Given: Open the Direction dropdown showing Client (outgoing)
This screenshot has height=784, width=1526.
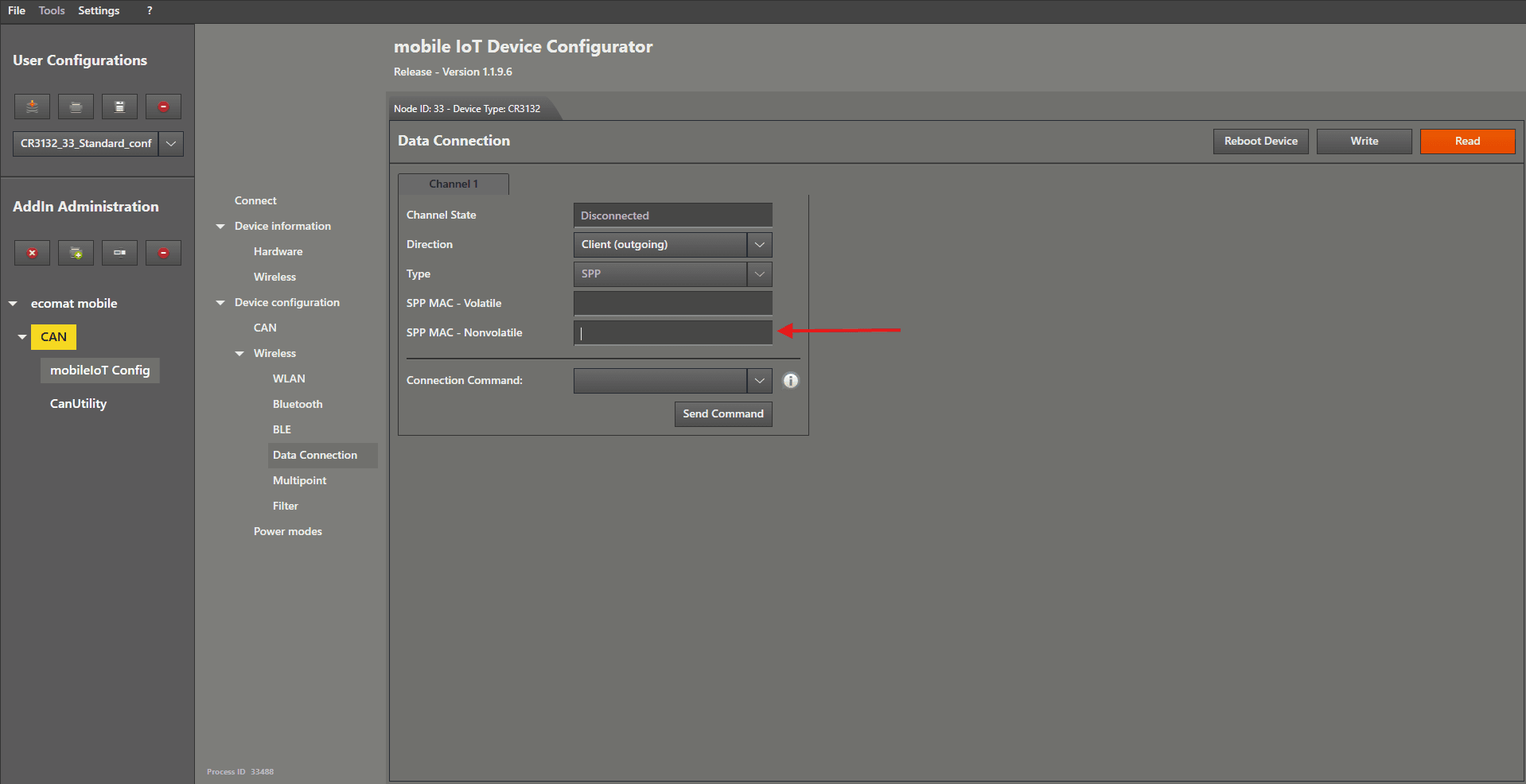Looking at the screenshot, I should click(x=759, y=245).
